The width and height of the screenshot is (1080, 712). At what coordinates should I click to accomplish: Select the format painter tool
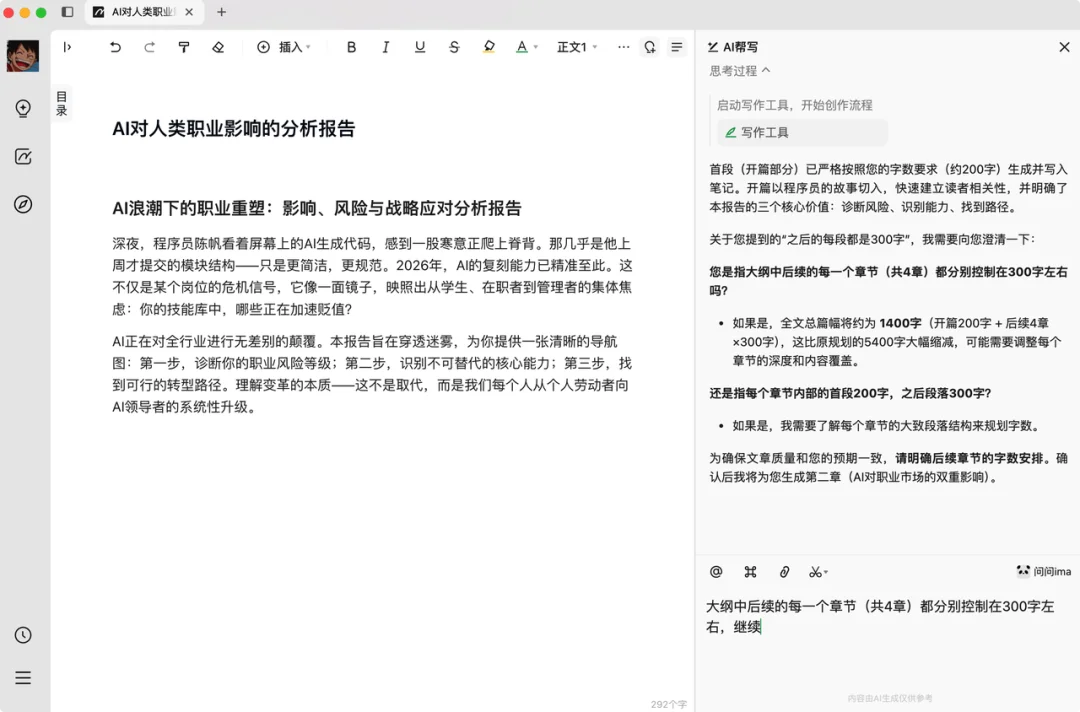point(184,47)
